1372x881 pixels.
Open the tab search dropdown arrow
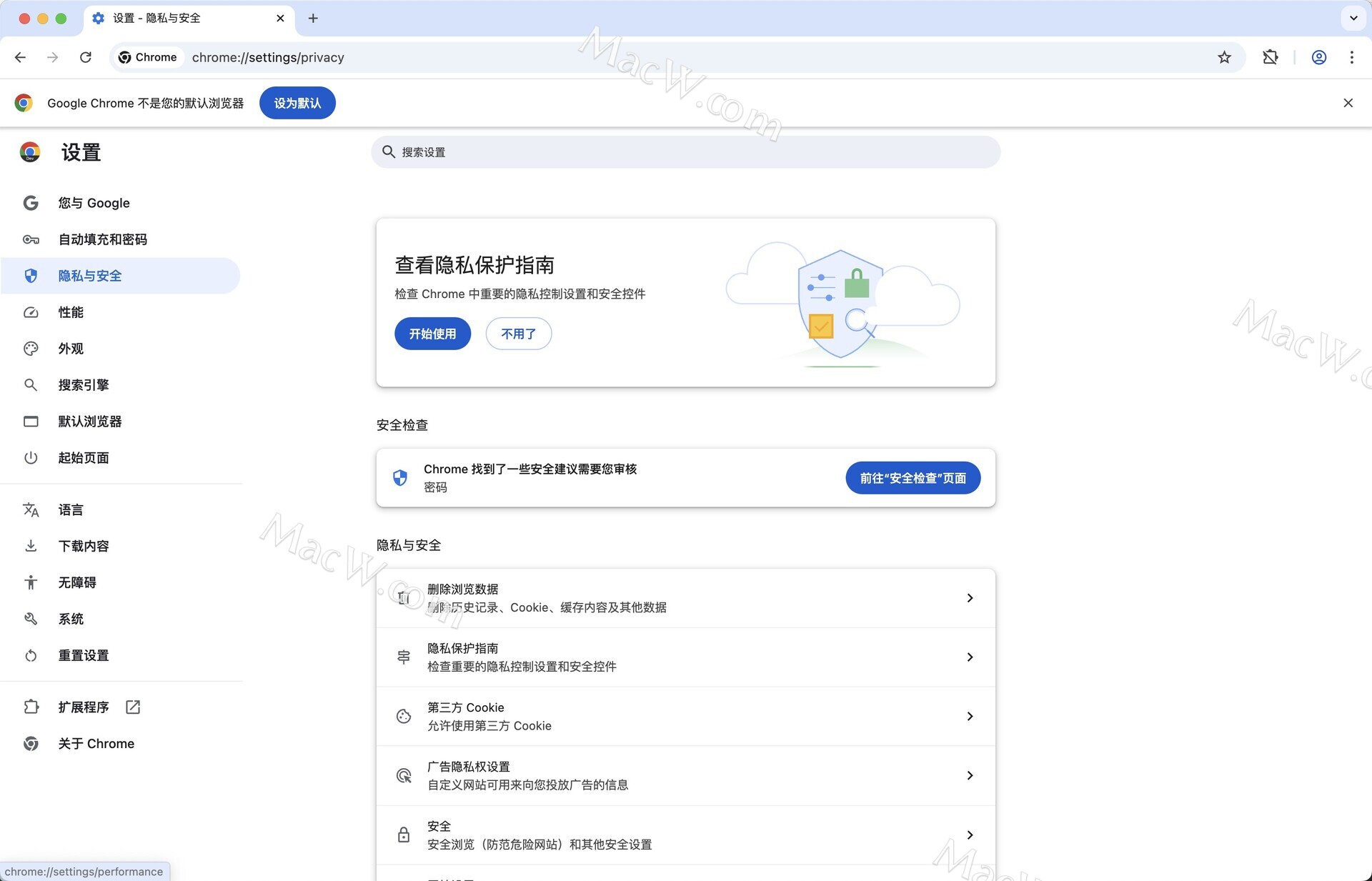point(1353,19)
